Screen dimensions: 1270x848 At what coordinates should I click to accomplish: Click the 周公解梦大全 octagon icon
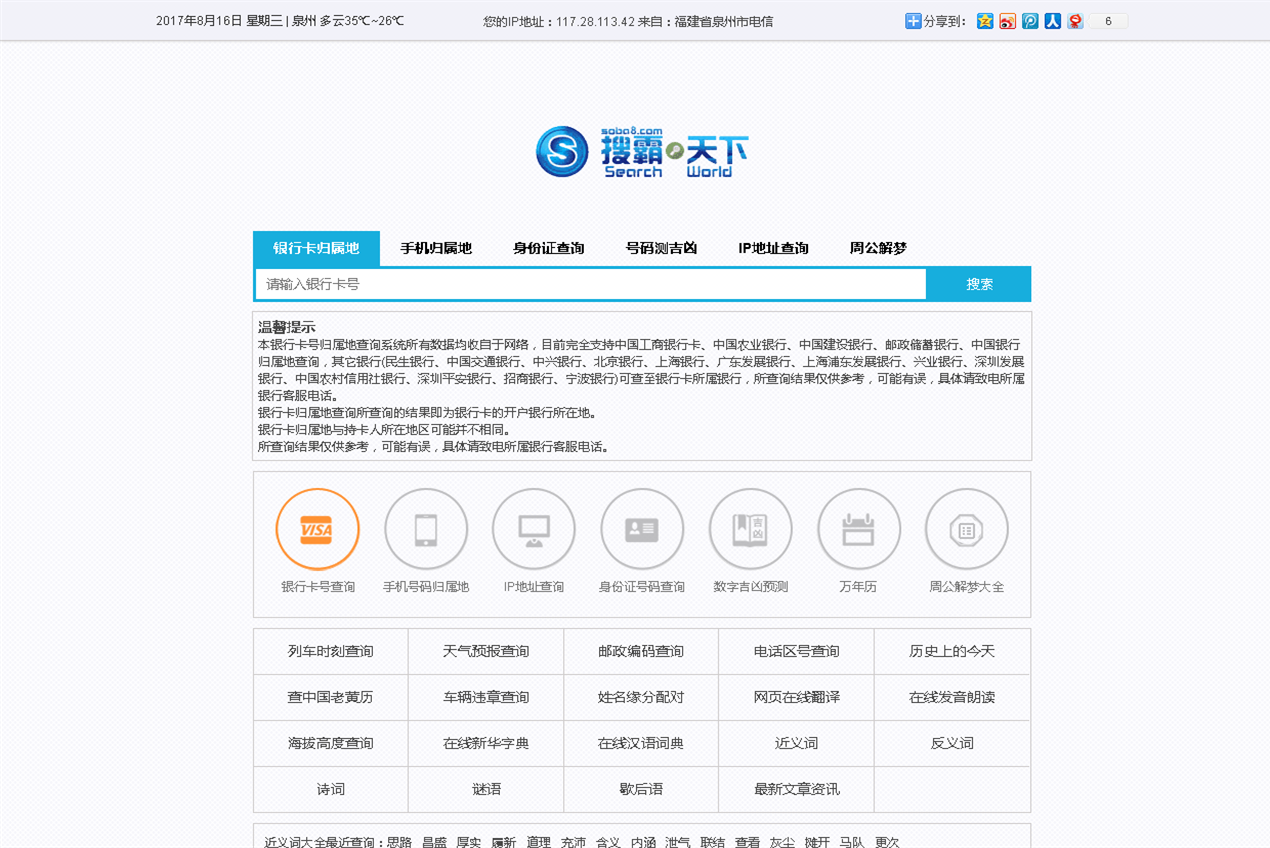[x=966, y=529]
